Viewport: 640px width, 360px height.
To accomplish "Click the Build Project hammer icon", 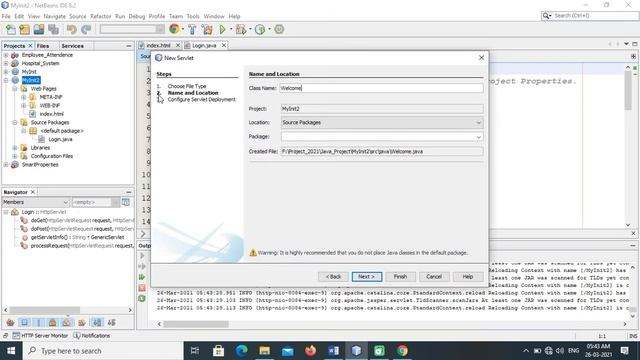I will pos(192,29).
